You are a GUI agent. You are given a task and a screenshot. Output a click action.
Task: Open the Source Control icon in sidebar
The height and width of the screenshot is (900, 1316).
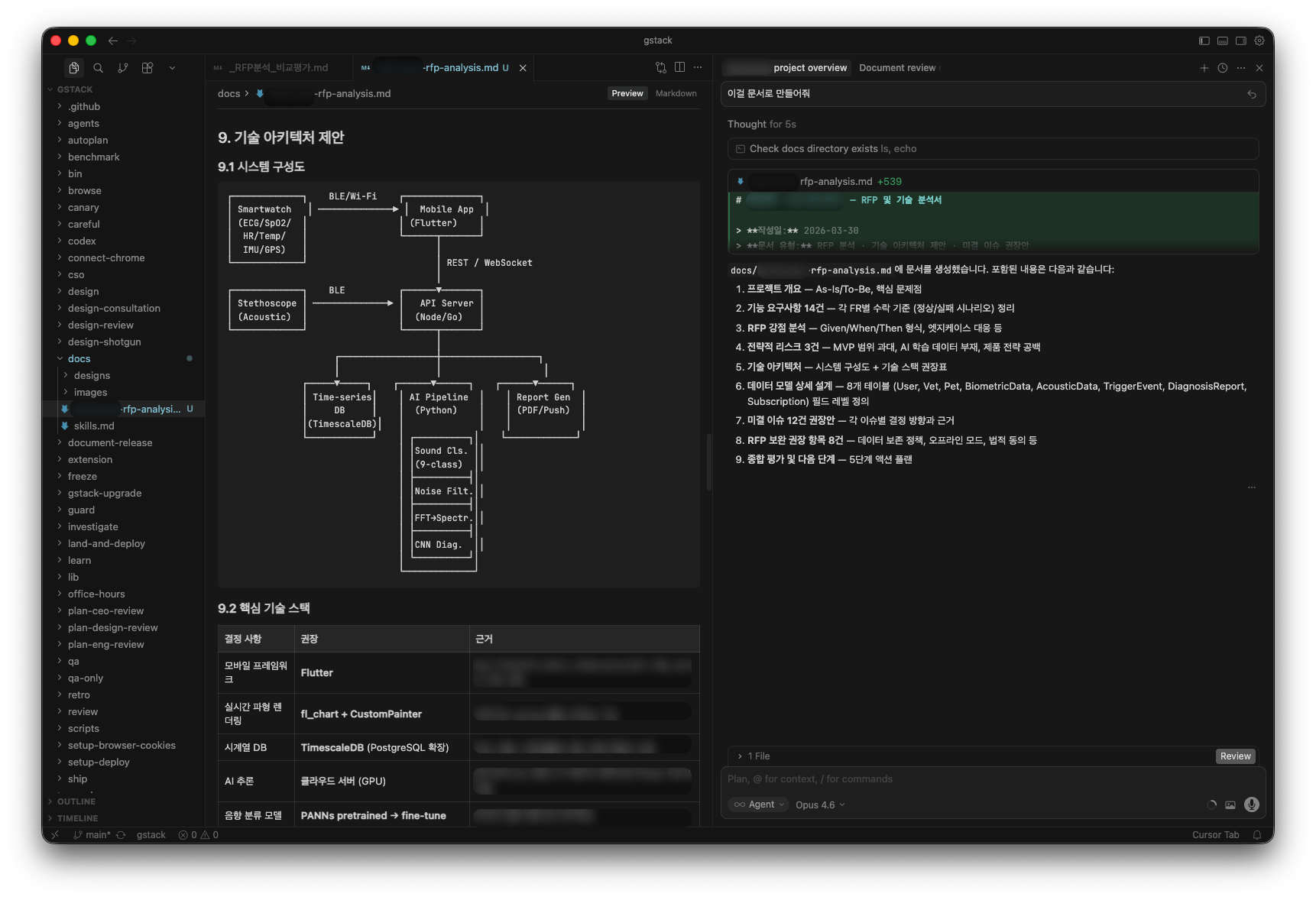coord(123,68)
